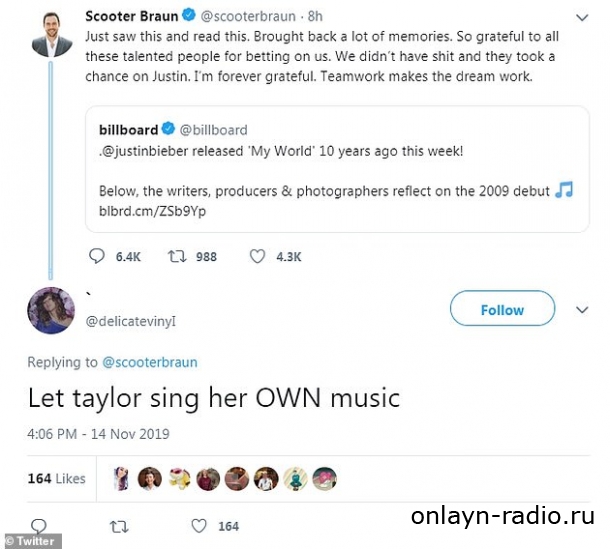Viewport: 610px width, 549px height.
Task: View the 164 Likes list
Action: click(56, 478)
